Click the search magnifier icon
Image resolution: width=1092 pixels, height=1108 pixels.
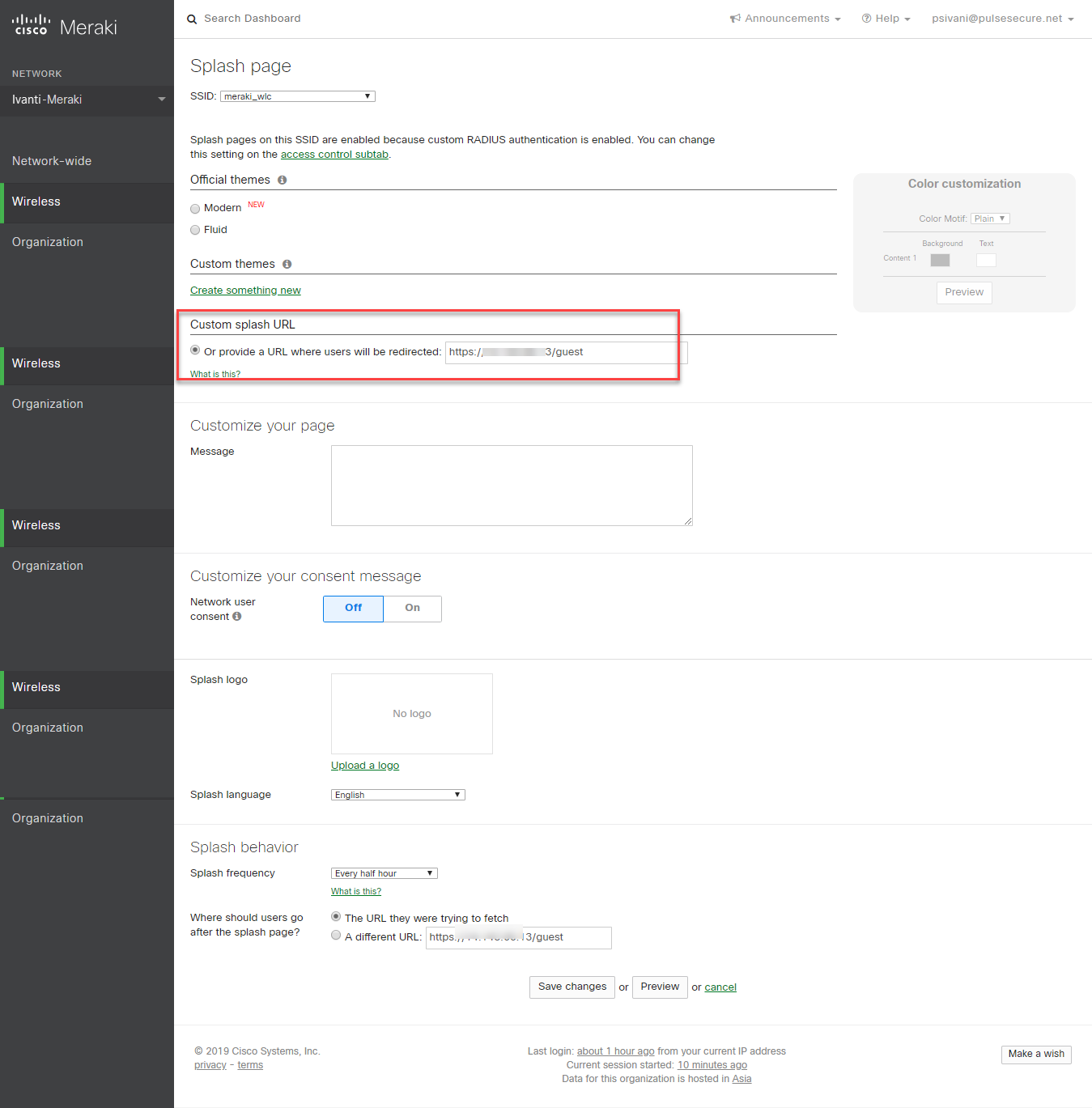[192, 18]
